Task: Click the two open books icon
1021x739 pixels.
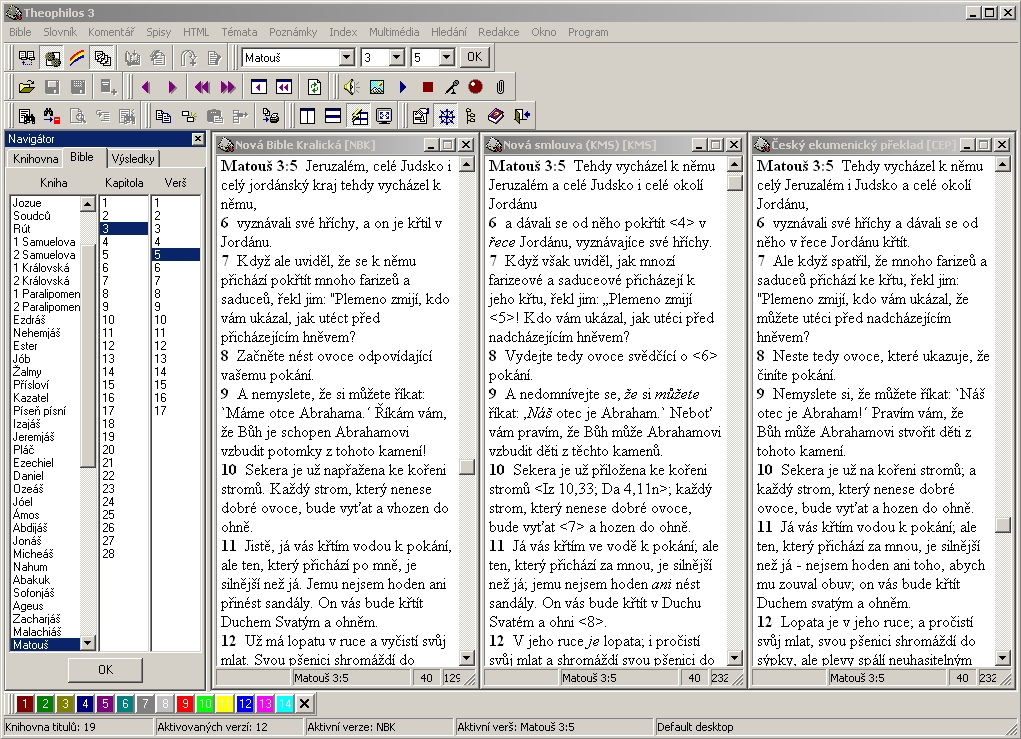Action: [x=27, y=58]
